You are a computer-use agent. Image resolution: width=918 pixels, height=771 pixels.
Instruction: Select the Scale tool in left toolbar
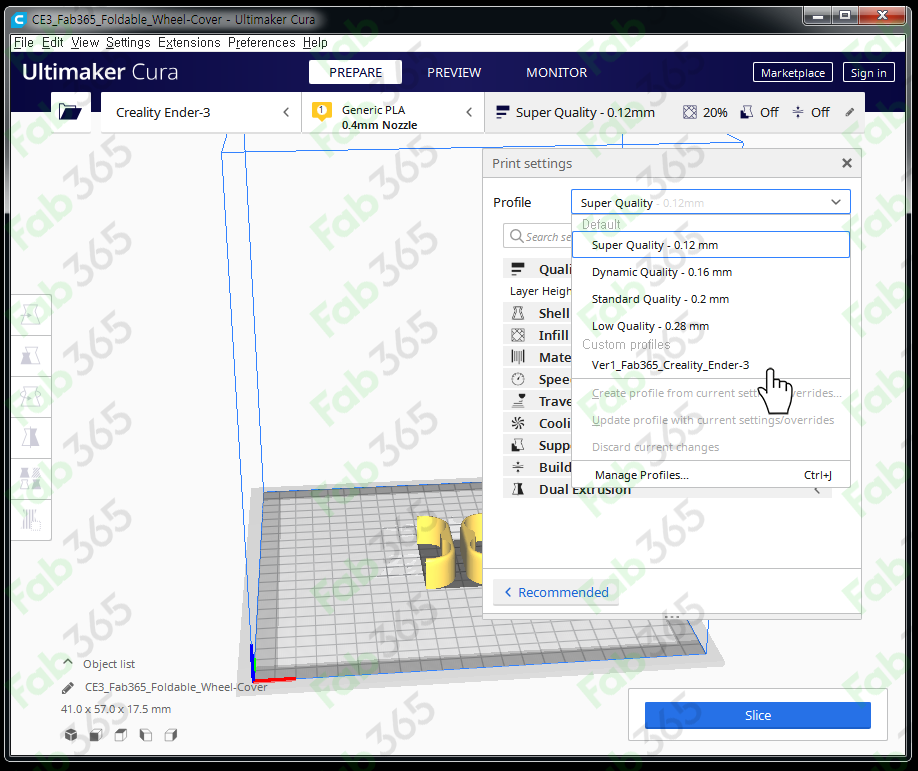31,355
